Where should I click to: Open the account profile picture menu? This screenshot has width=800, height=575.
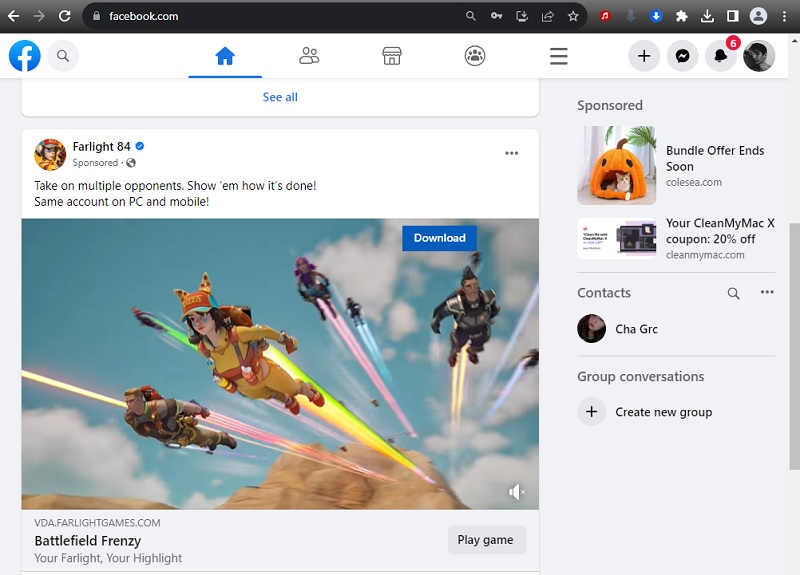pos(759,56)
